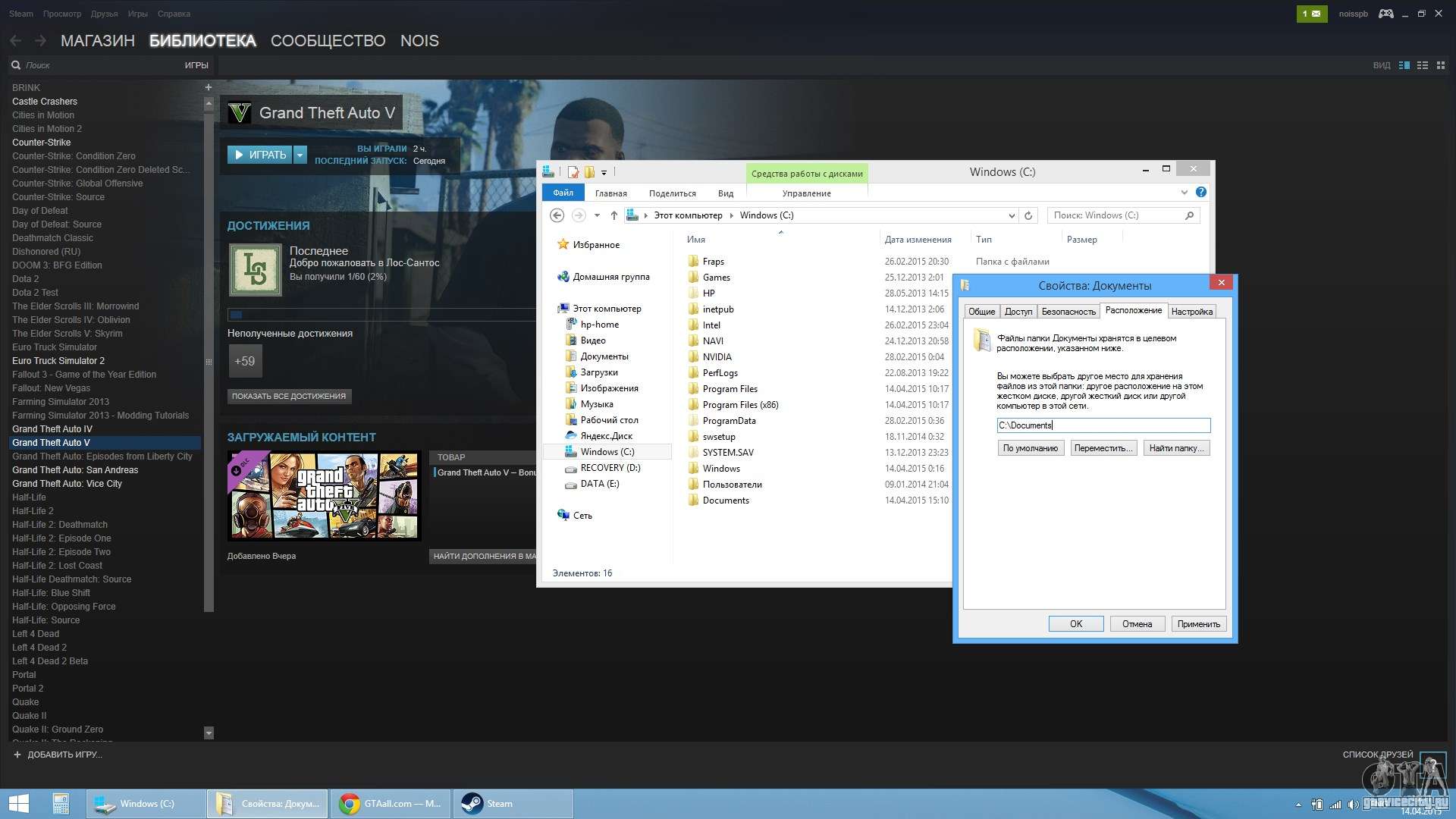Click the GTA V DLC thumbnail image

pyautogui.click(x=324, y=495)
